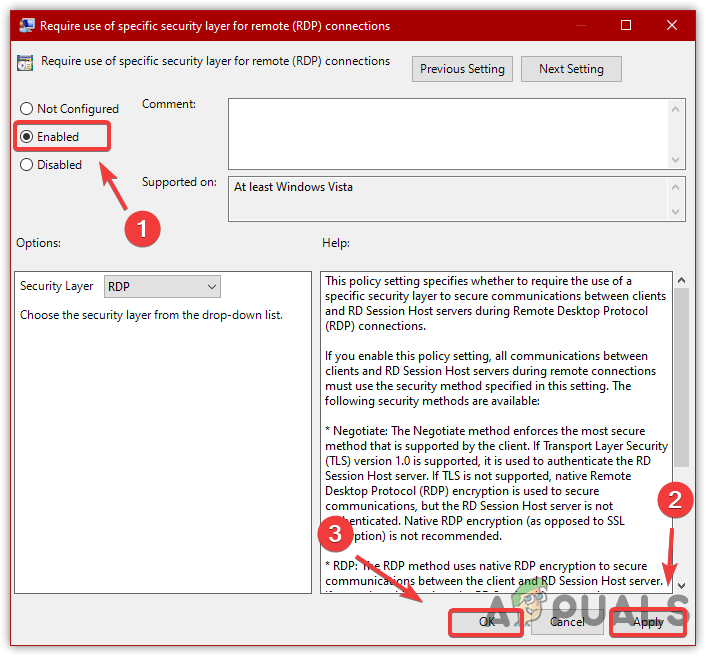Open the Security Layer dropdown

pyautogui.click(x=162, y=286)
